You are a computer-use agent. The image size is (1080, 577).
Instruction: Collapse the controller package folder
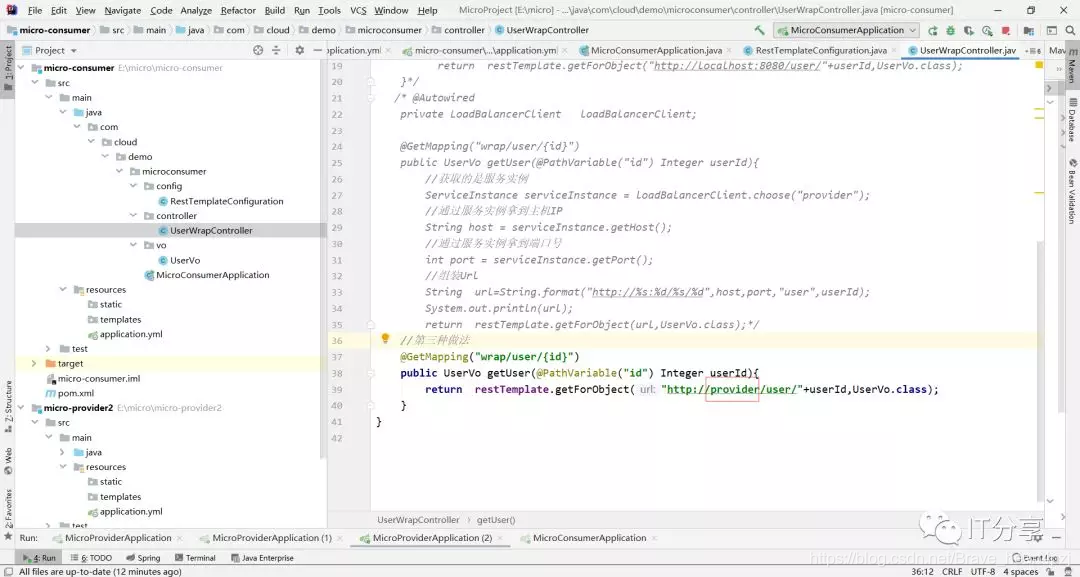click(x=134, y=216)
